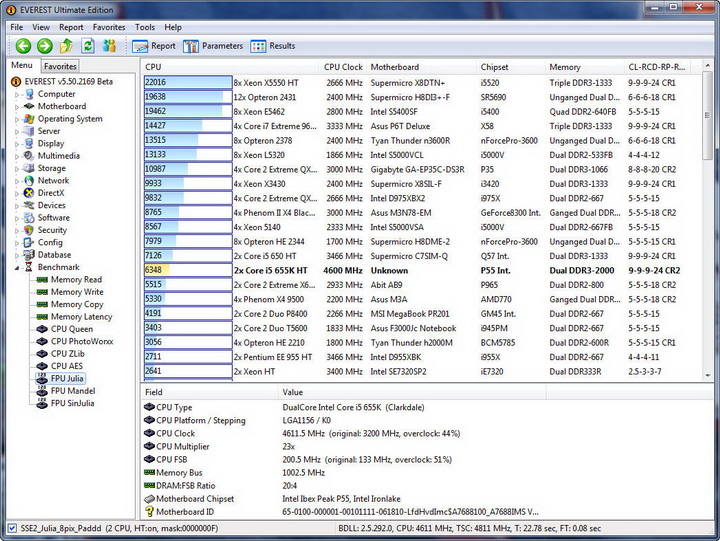Click the Report toolbar button
Screen dimensions: 720x541
point(154,46)
